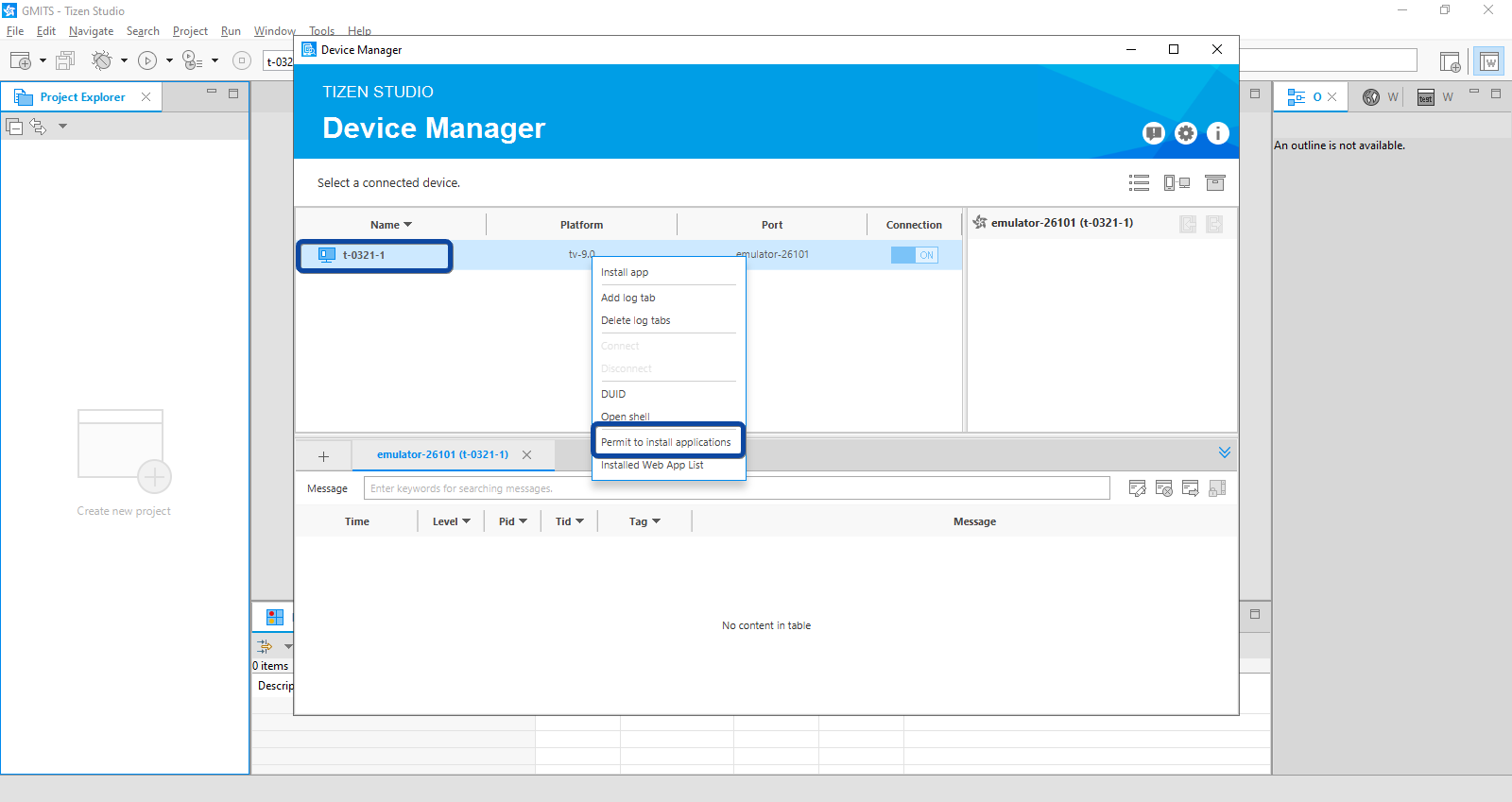Open perspective icon in Tizen Studio toolbar
The image size is (1512, 802).
click(1450, 61)
